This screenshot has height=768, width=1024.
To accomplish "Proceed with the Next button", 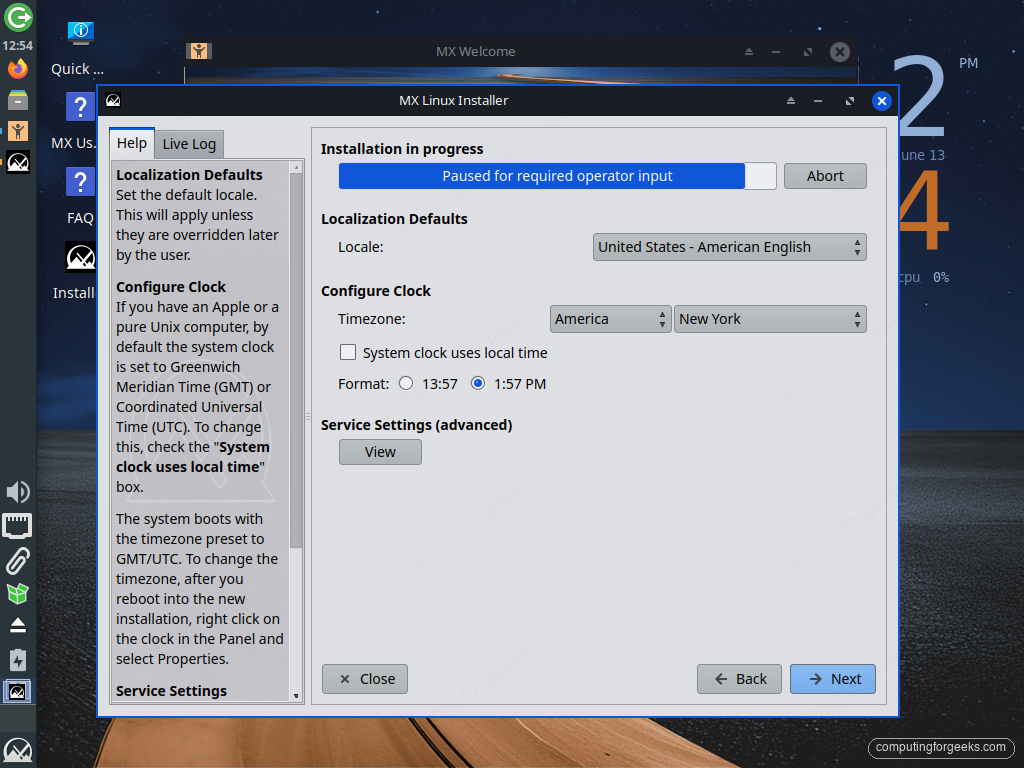I will tap(833, 679).
